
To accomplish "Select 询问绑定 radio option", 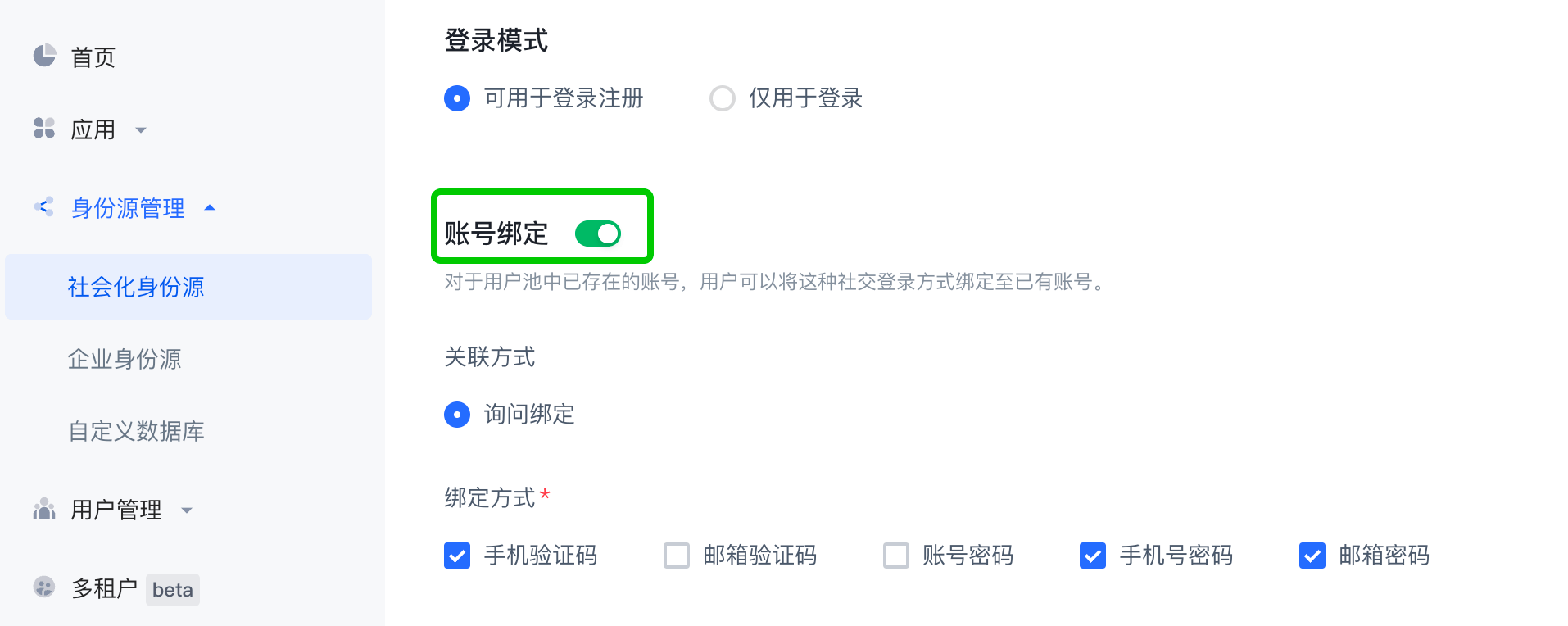I will [457, 415].
